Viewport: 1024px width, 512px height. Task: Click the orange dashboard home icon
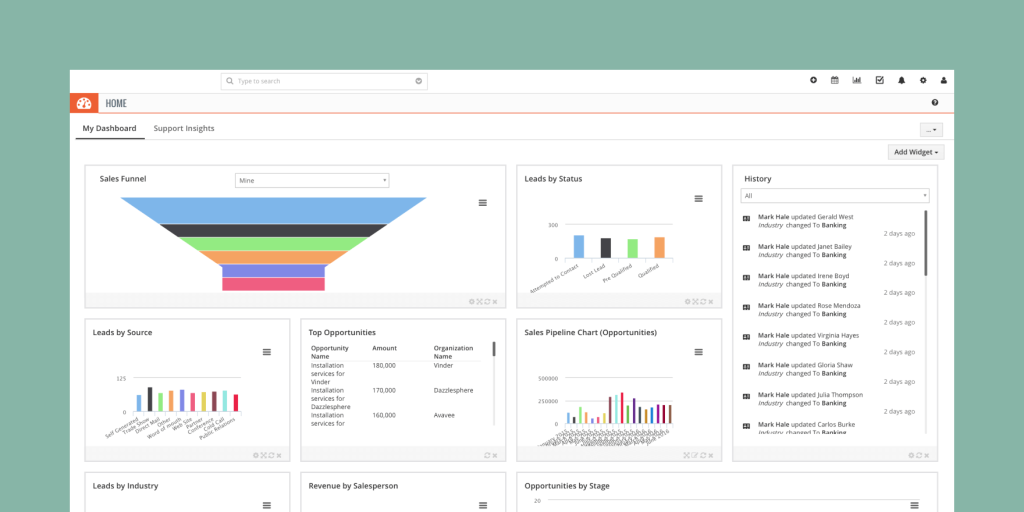coord(84,103)
